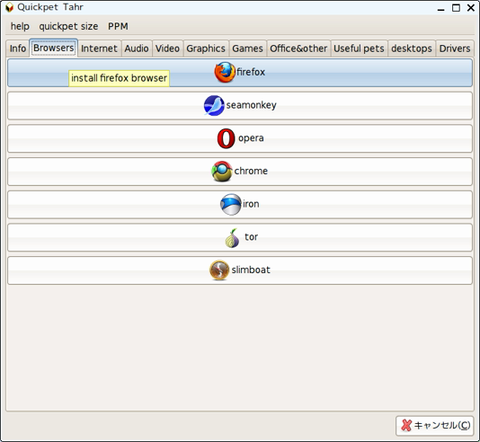Click the chrome label text

[251, 171]
